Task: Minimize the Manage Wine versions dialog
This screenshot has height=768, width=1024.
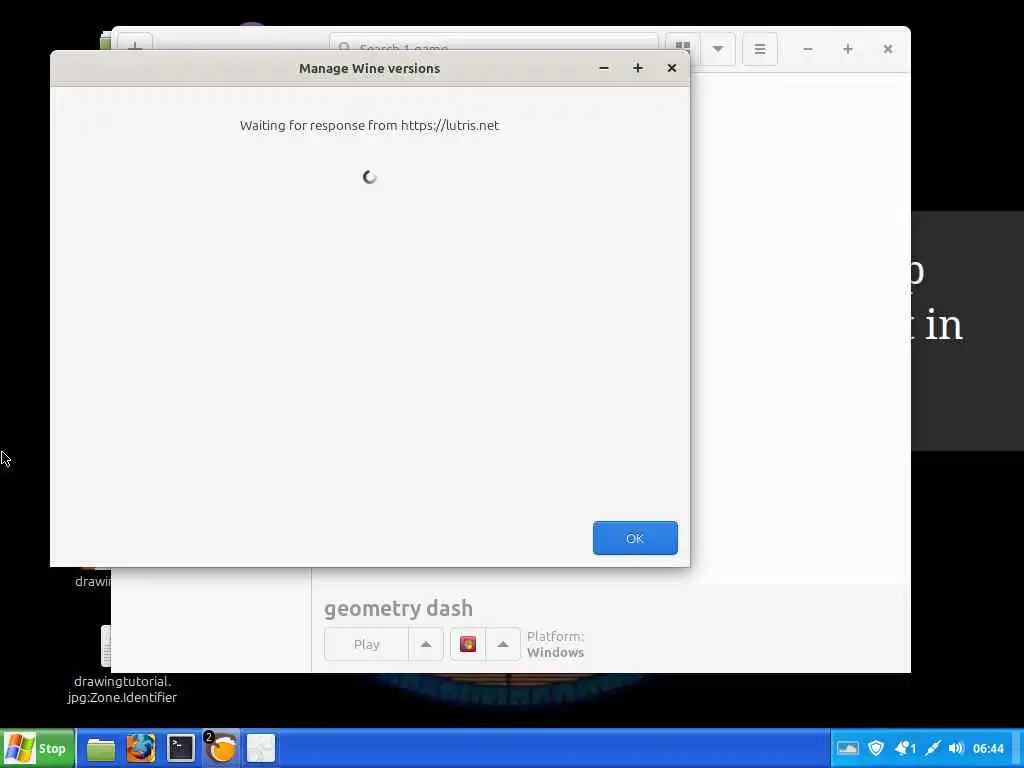Action: pyautogui.click(x=604, y=68)
